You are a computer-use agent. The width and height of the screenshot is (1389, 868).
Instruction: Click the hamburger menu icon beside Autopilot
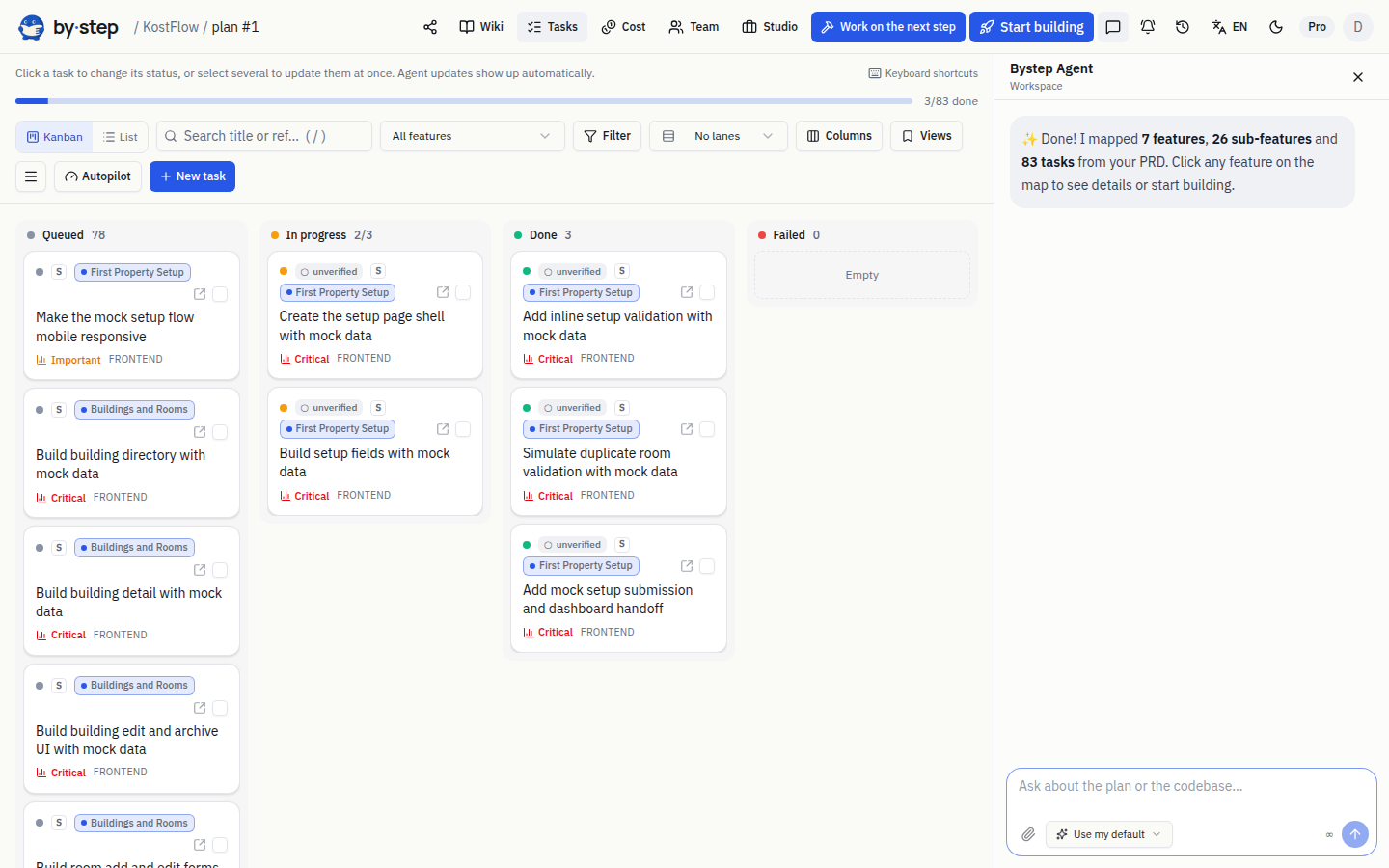tap(31, 176)
